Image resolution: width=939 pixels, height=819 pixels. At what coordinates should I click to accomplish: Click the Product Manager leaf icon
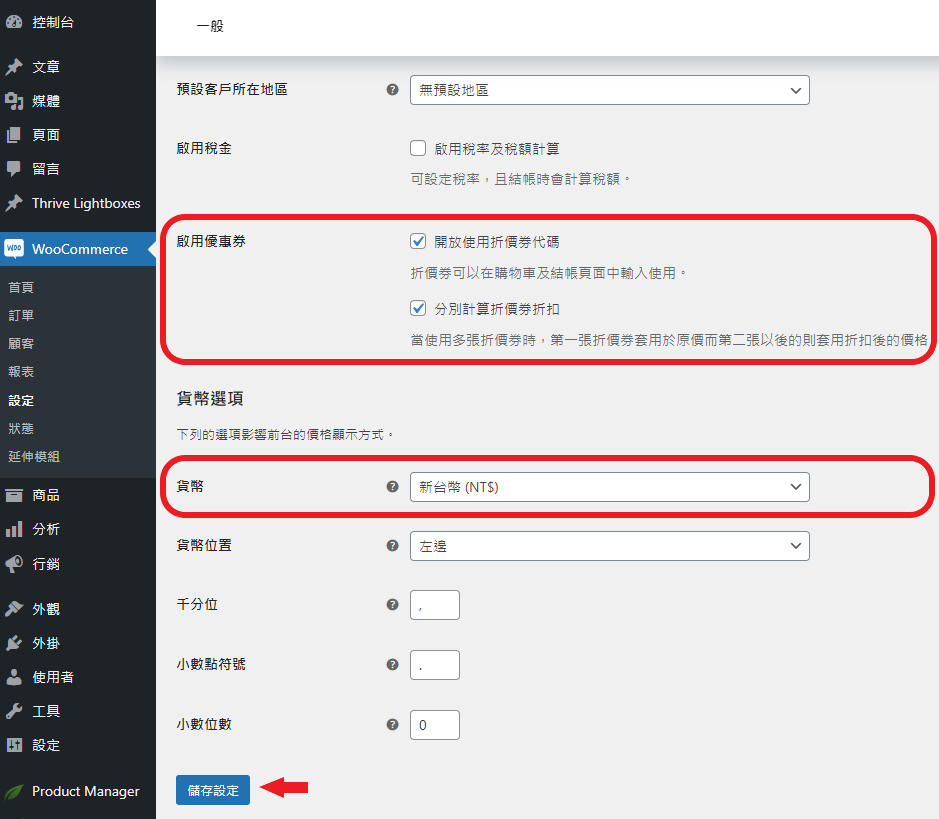(14, 791)
